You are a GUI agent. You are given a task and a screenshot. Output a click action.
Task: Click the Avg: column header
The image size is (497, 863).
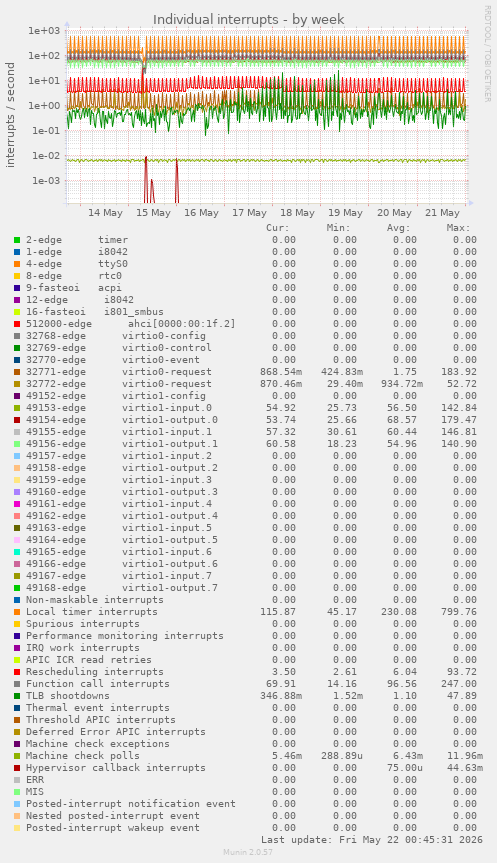pyautogui.click(x=398, y=228)
